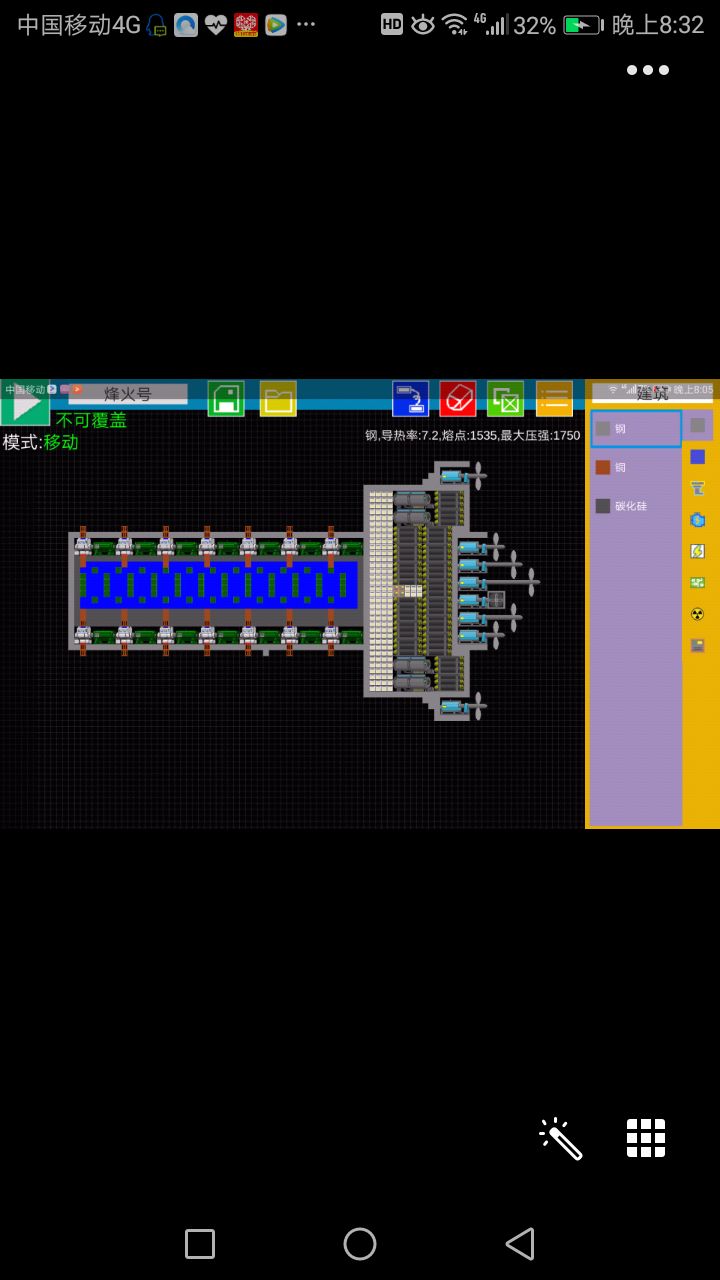This screenshot has width=720, height=1280.
Task: Tap the Android recent apps square button
Action: pos(200,1244)
